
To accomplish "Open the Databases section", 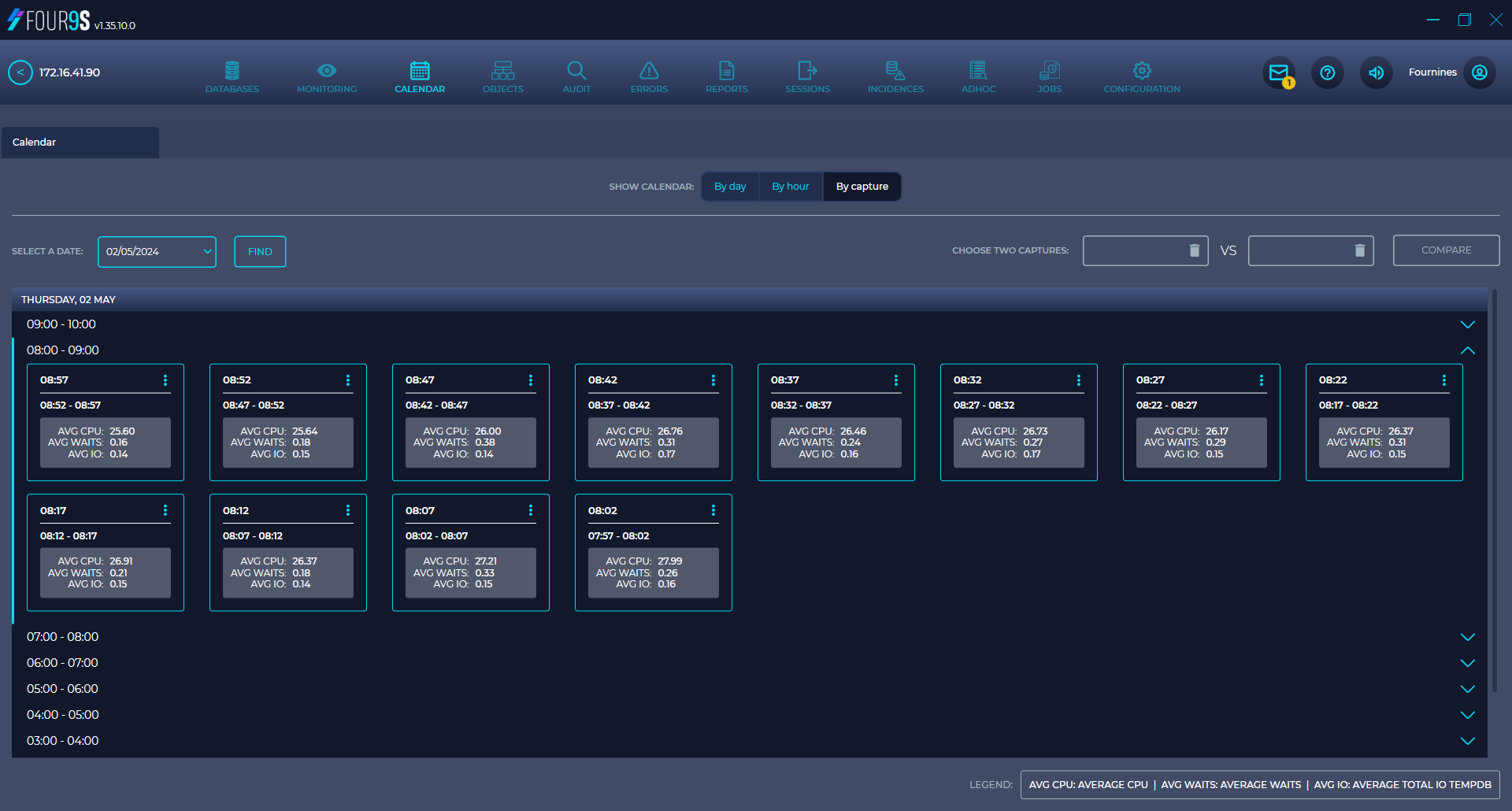I will click(232, 76).
